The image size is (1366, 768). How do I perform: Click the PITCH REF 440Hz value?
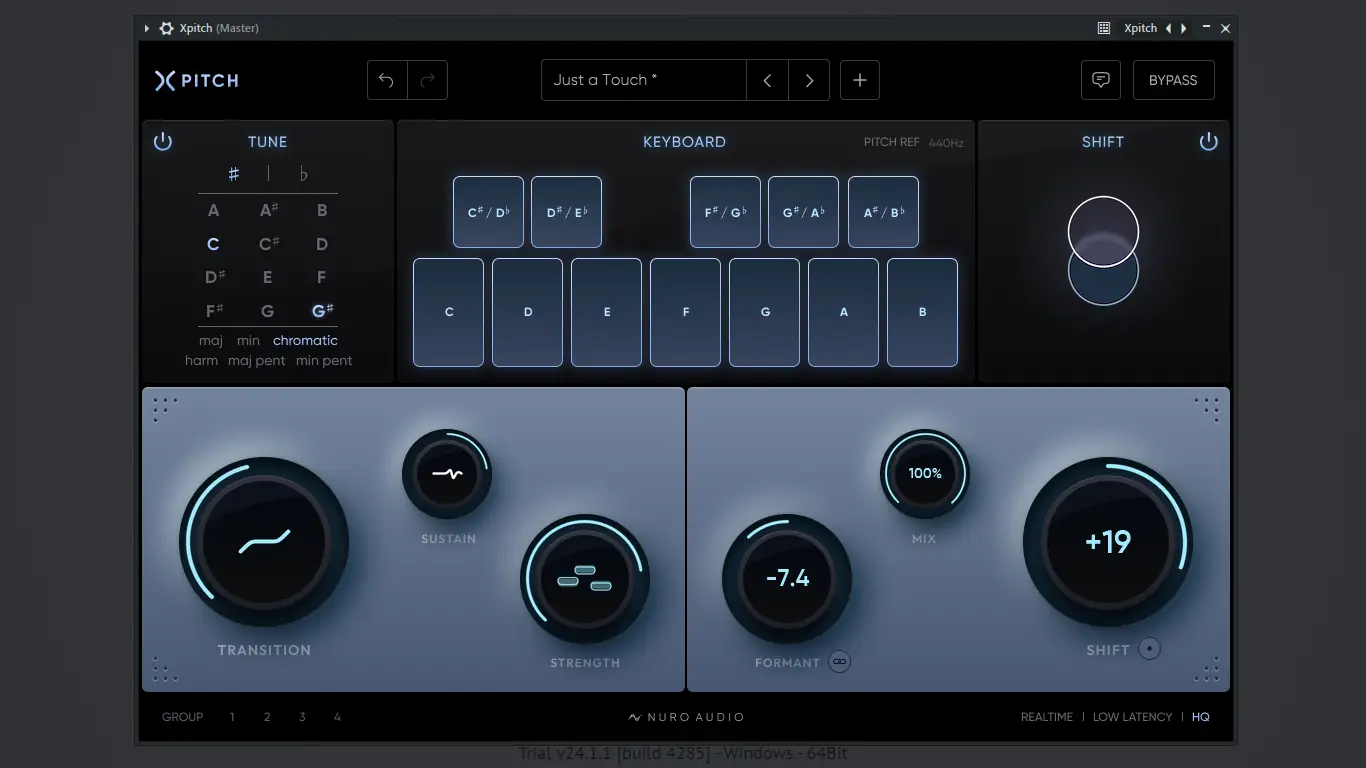click(946, 143)
